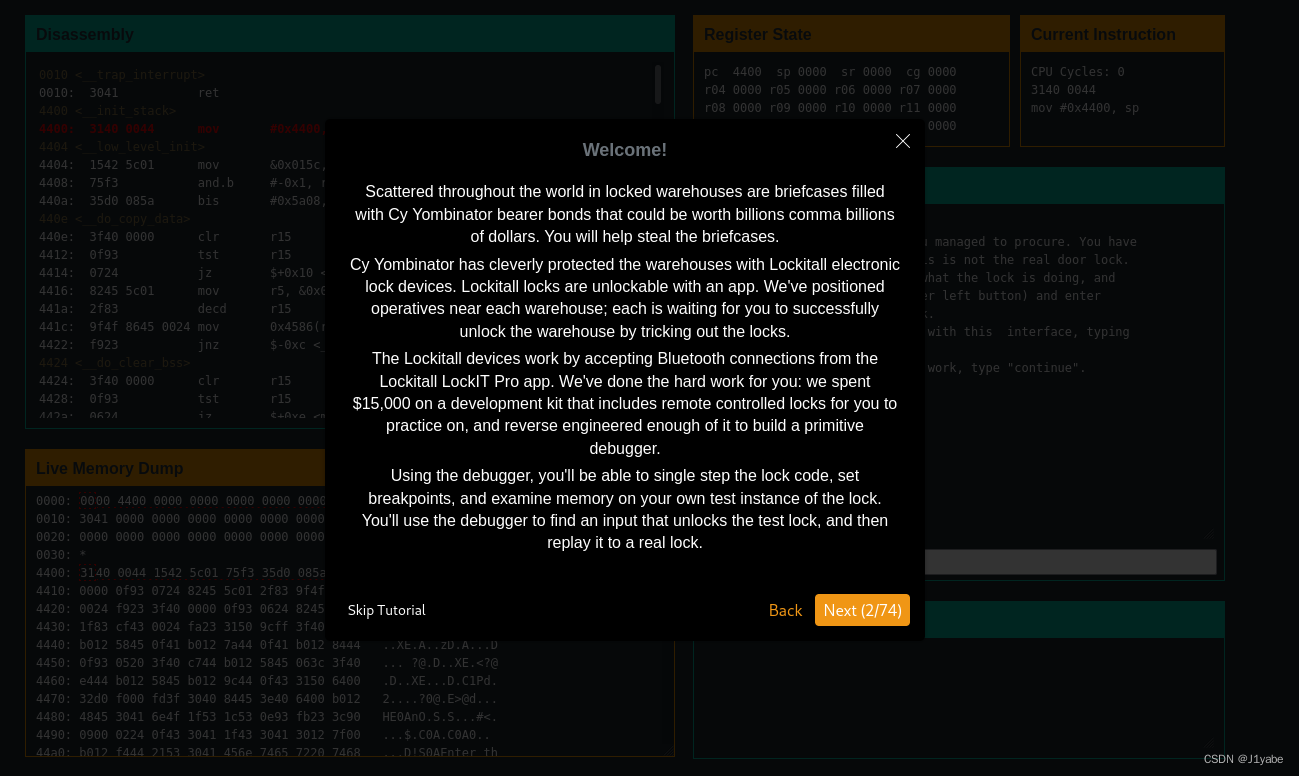Viewport: 1299px width, 776px height.
Task: Select the Register State panel title
Action: point(758,34)
